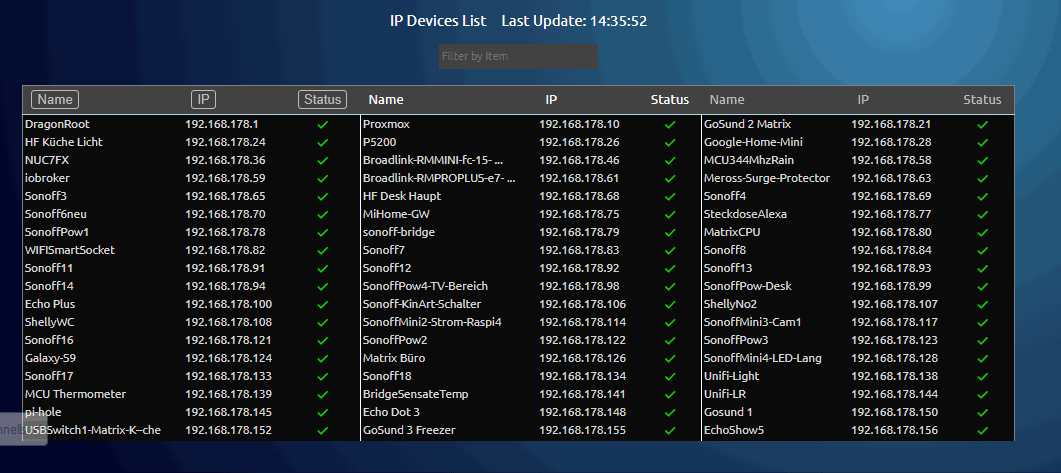Select the SonoffMini2-Strom-Raspi4 device name

tap(432, 322)
